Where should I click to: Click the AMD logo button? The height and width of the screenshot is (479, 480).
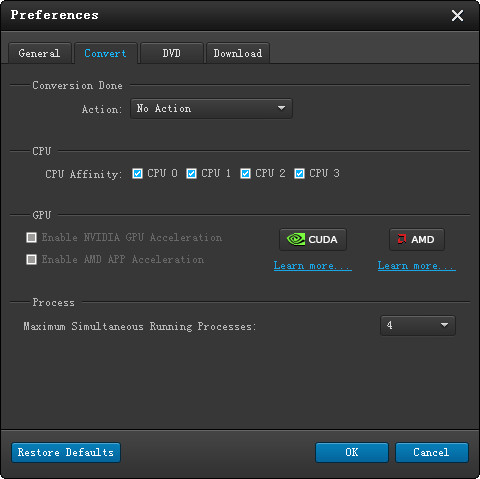click(417, 239)
